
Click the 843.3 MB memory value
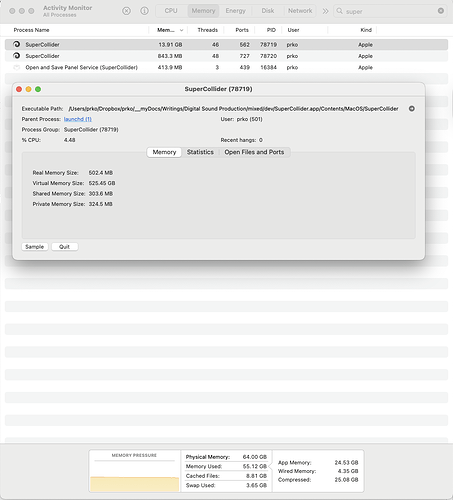(x=170, y=56)
